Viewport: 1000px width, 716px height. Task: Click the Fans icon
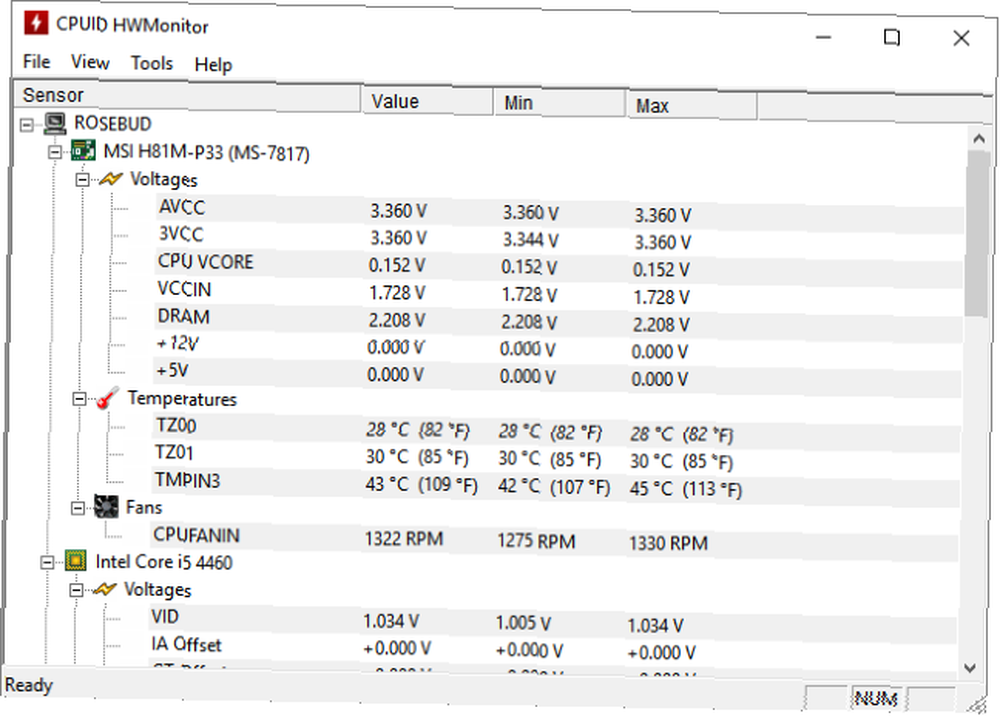106,507
